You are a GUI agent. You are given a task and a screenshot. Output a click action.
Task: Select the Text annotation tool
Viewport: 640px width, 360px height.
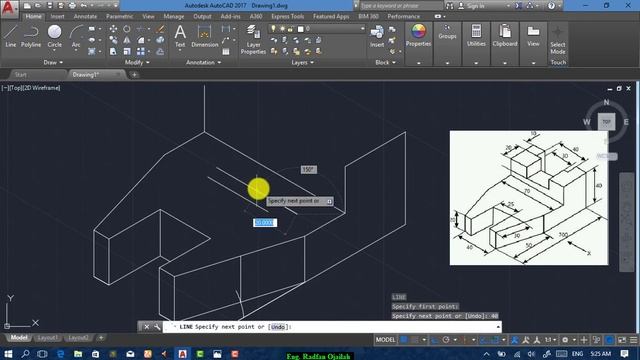coord(180,36)
